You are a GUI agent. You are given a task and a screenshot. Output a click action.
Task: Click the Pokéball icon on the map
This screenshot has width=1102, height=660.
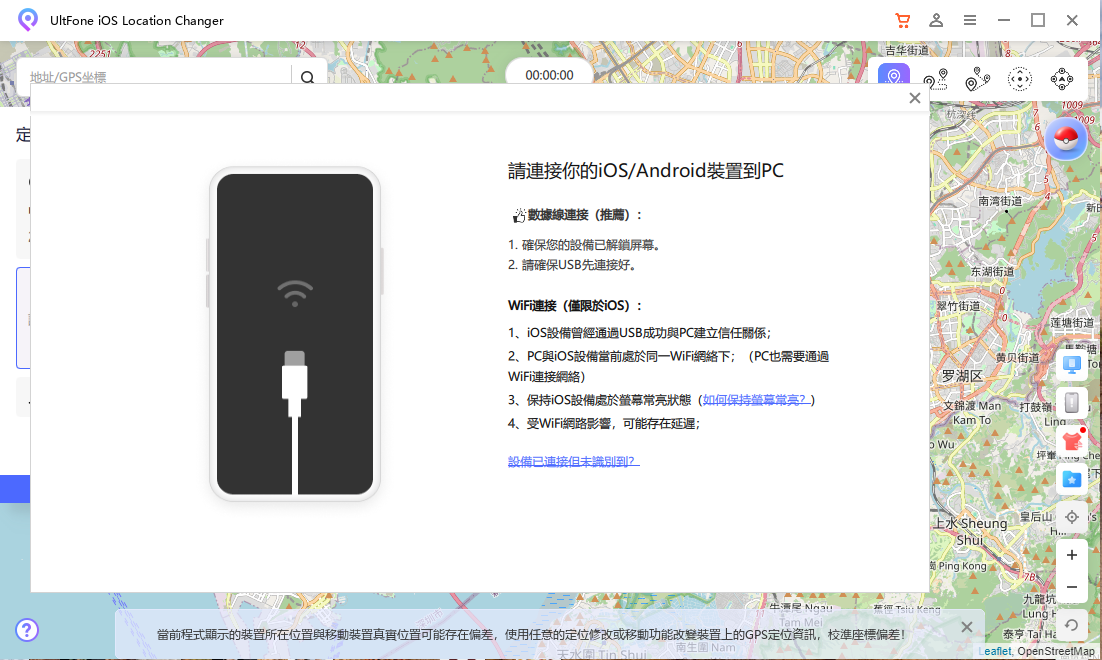(1066, 139)
